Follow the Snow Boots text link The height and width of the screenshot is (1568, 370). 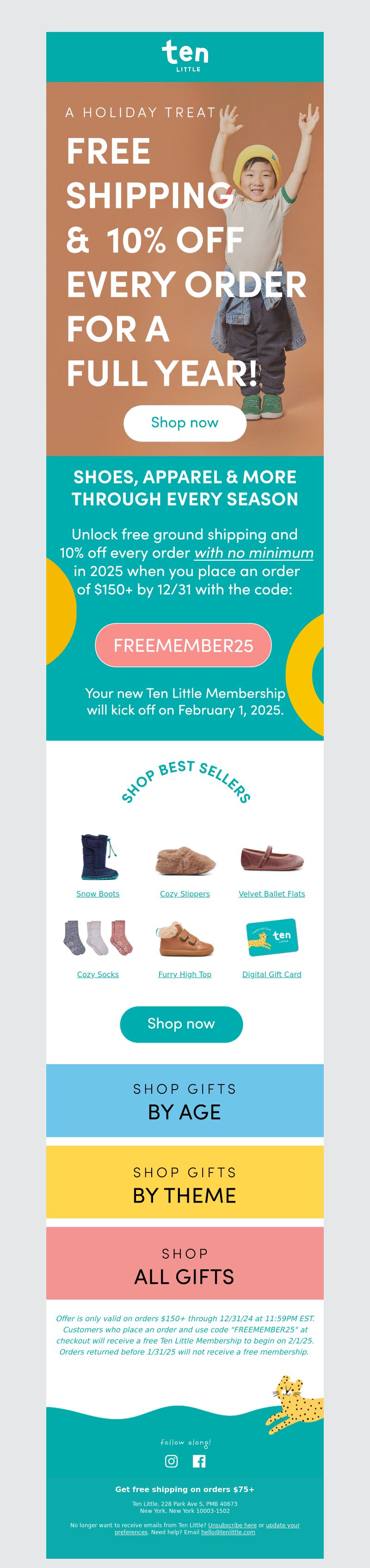click(98, 894)
